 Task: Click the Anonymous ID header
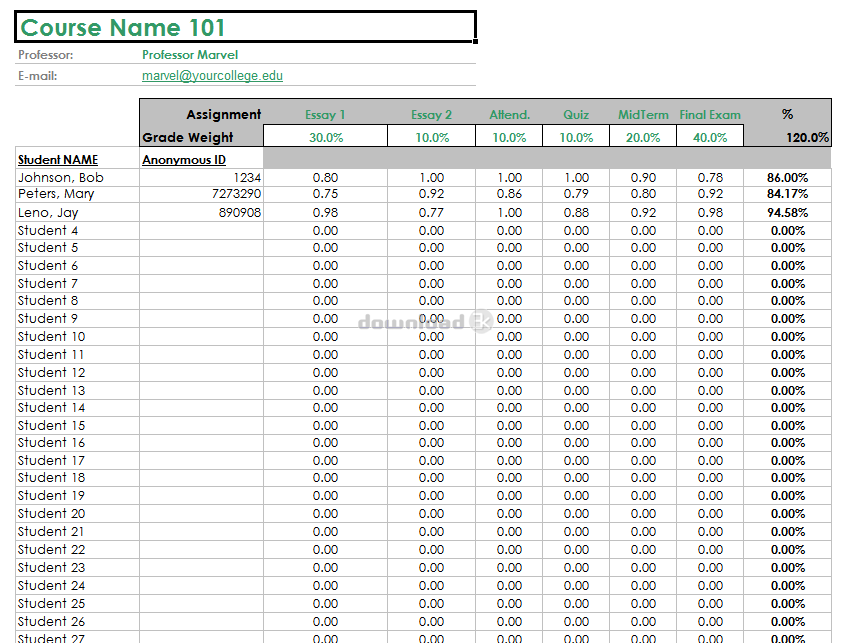pyautogui.click(x=184, y=160)
